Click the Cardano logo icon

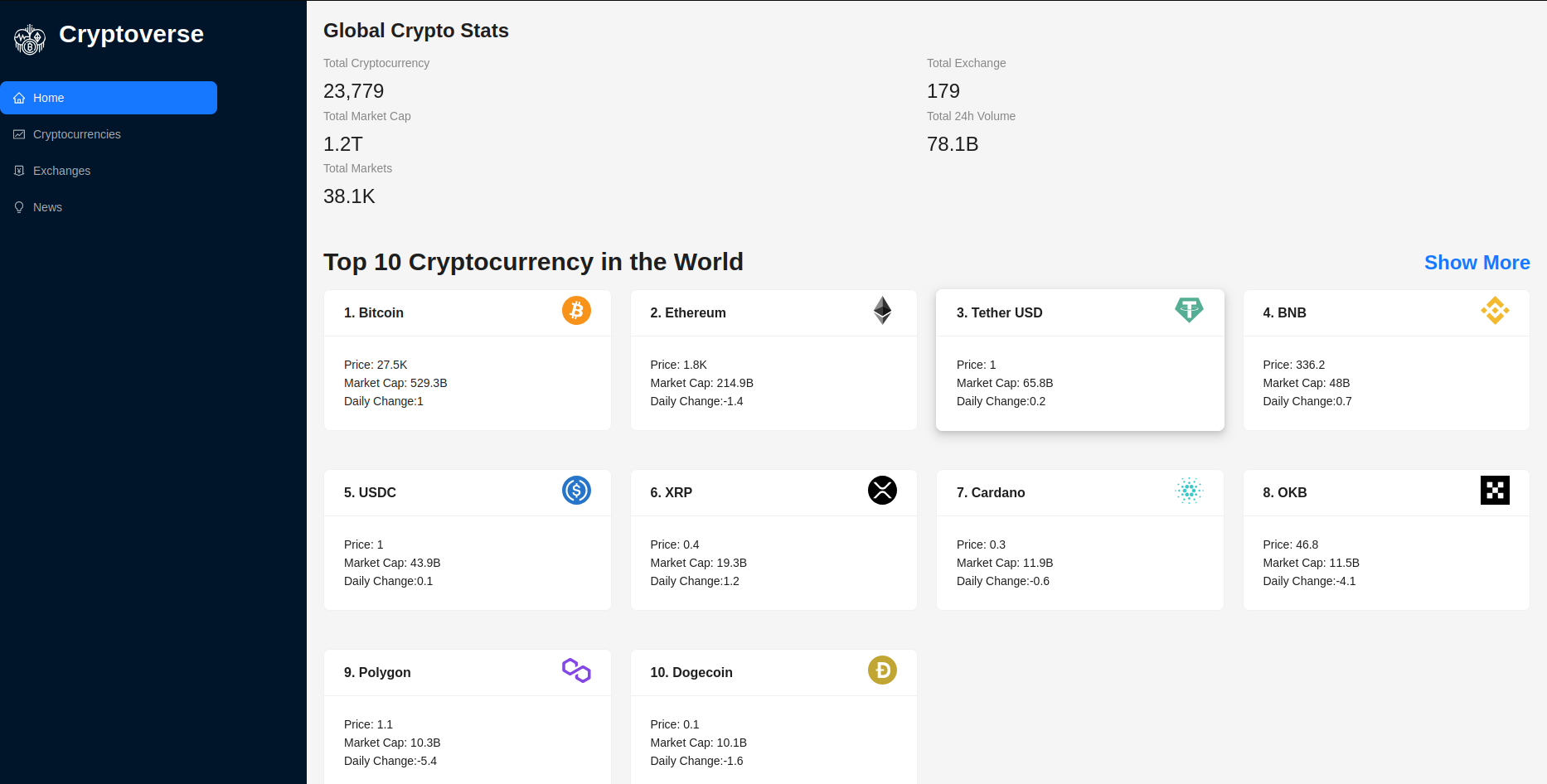coord(1189,491)
